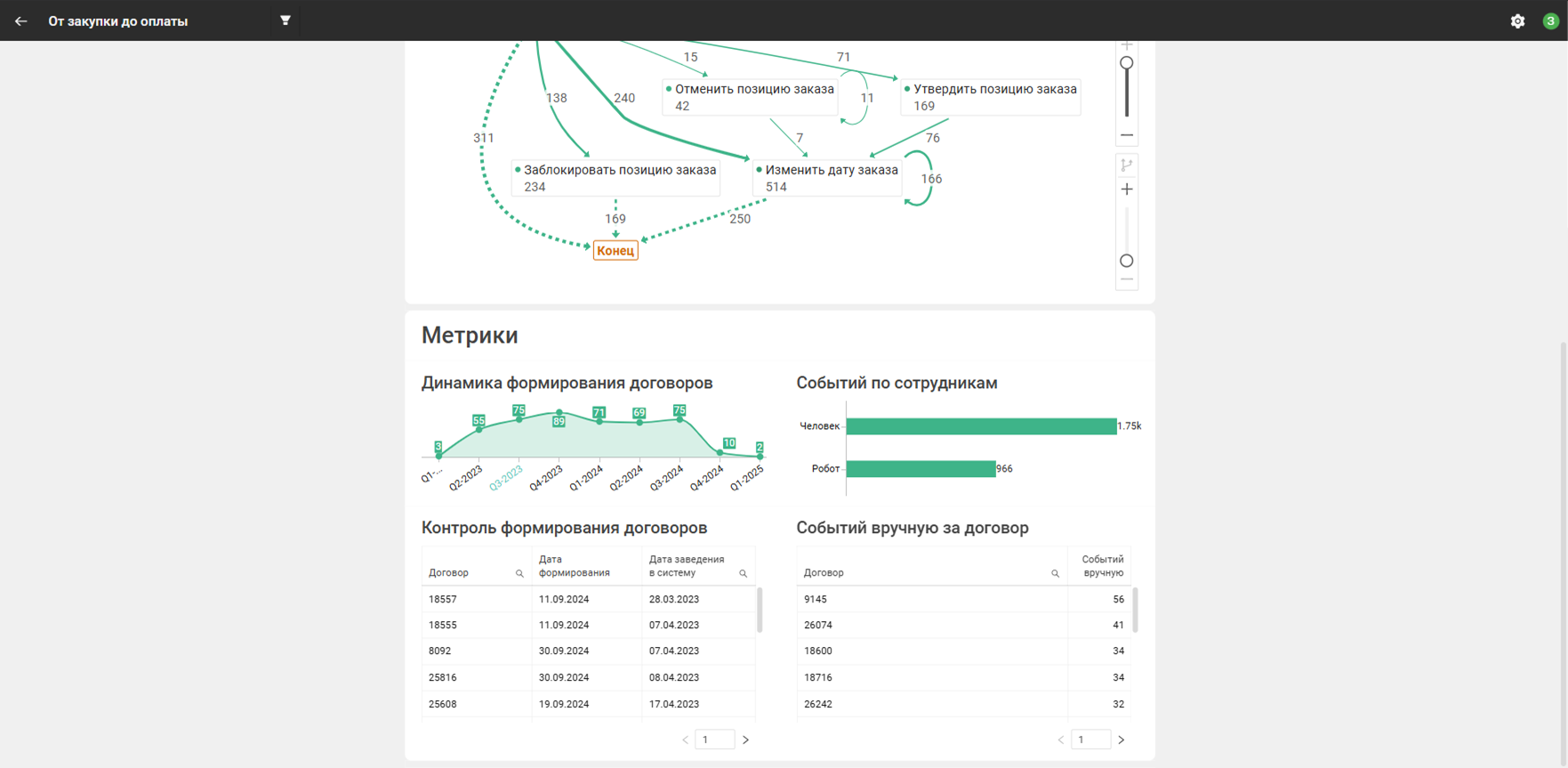Search Договор column in manual events table

pyautogui.click(x=1055, y=574)
